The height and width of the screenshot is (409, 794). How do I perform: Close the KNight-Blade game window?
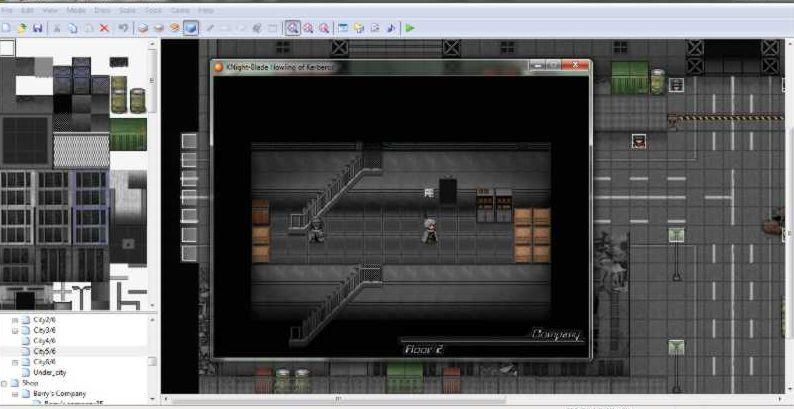[575, 66]
